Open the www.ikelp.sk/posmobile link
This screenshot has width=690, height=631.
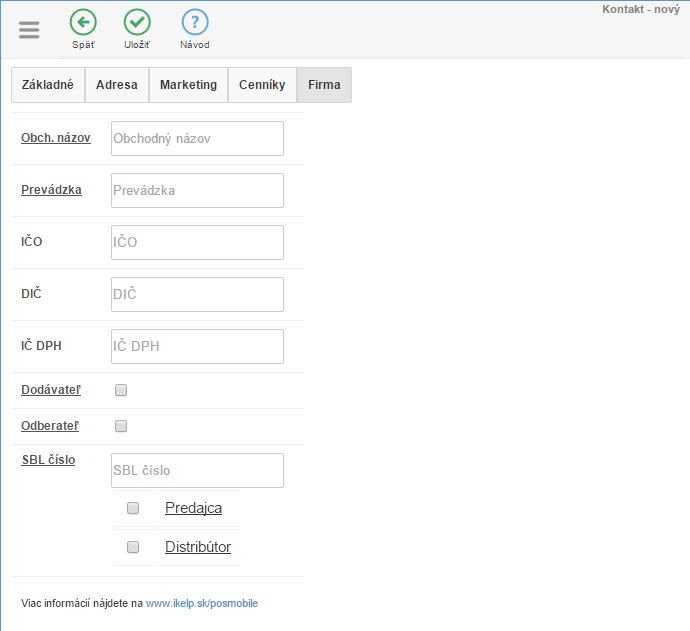[x=201, y=604]
